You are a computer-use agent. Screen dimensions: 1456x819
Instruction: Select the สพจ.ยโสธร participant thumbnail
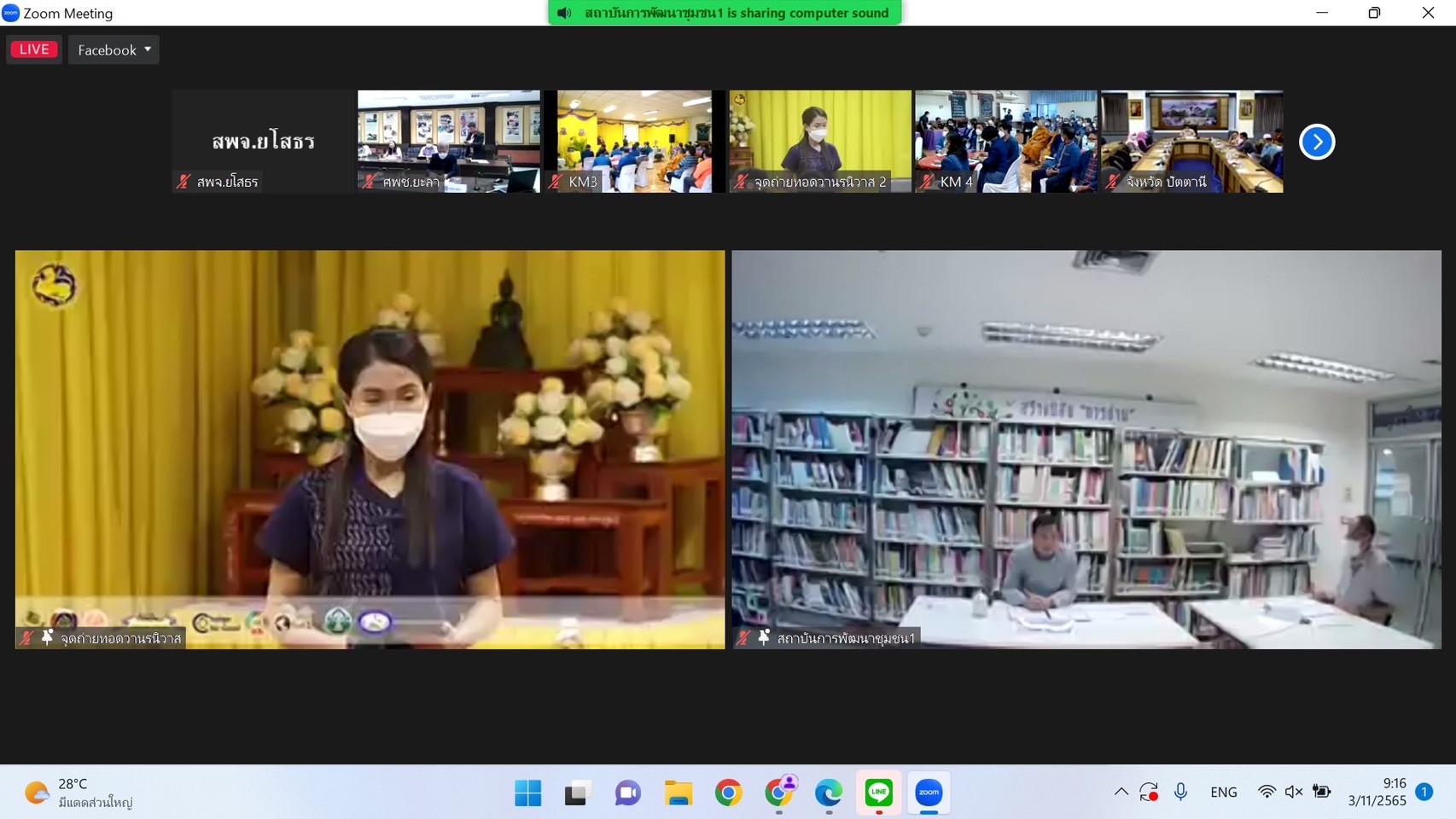(263, 142)
